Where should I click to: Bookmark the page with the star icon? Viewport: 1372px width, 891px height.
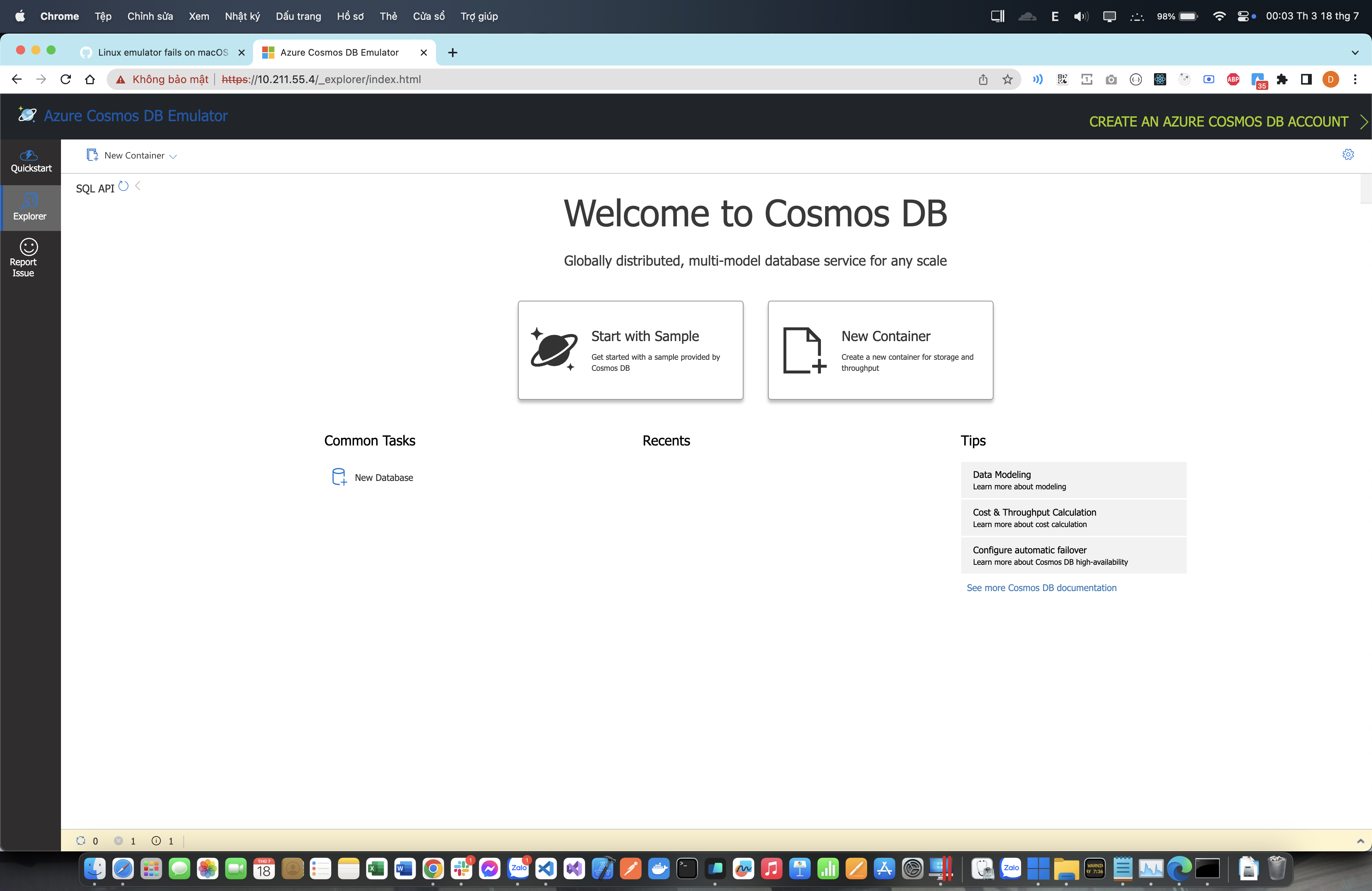click(1008, 80)
